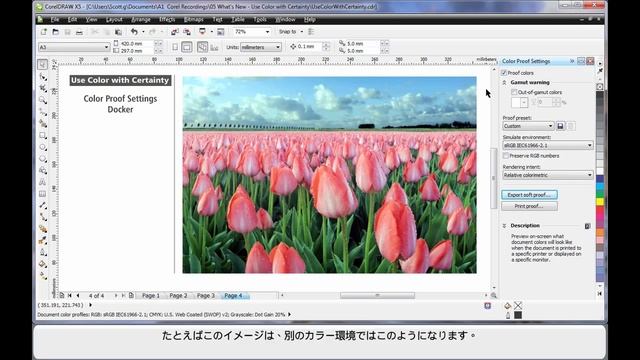
Task: Click the horizontal scrollbar thumb
Action: [378, 296]
